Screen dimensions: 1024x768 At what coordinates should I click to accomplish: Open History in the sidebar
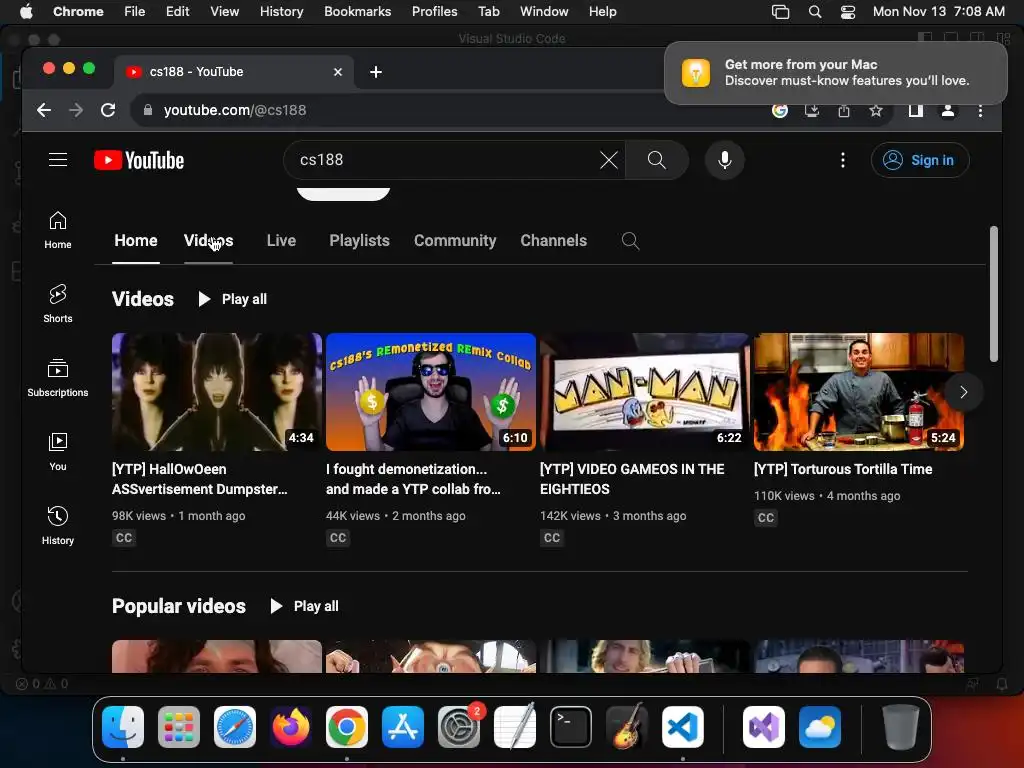(58, 526)
